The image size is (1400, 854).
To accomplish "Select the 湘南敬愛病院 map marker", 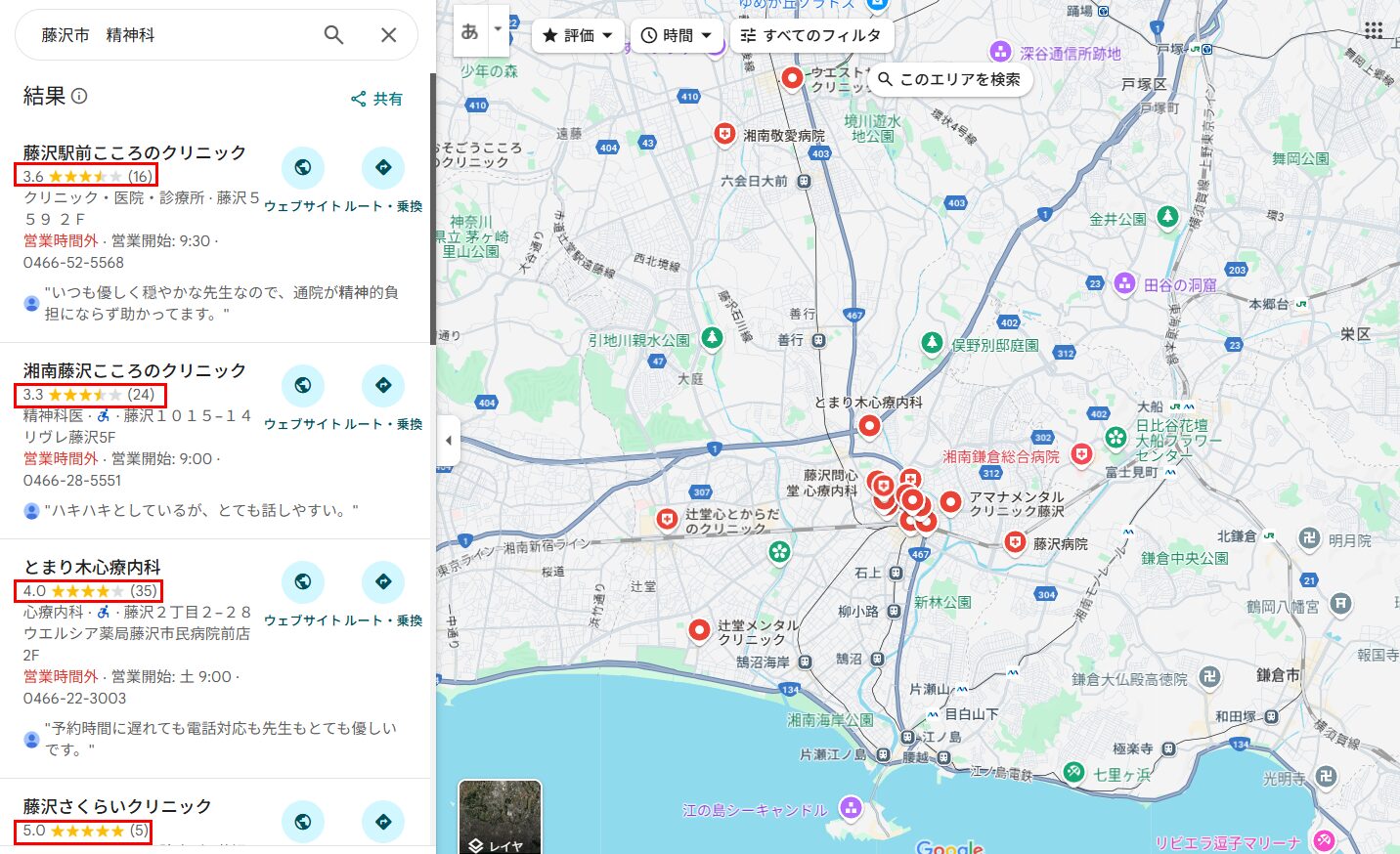I will (x=724, y=133).
